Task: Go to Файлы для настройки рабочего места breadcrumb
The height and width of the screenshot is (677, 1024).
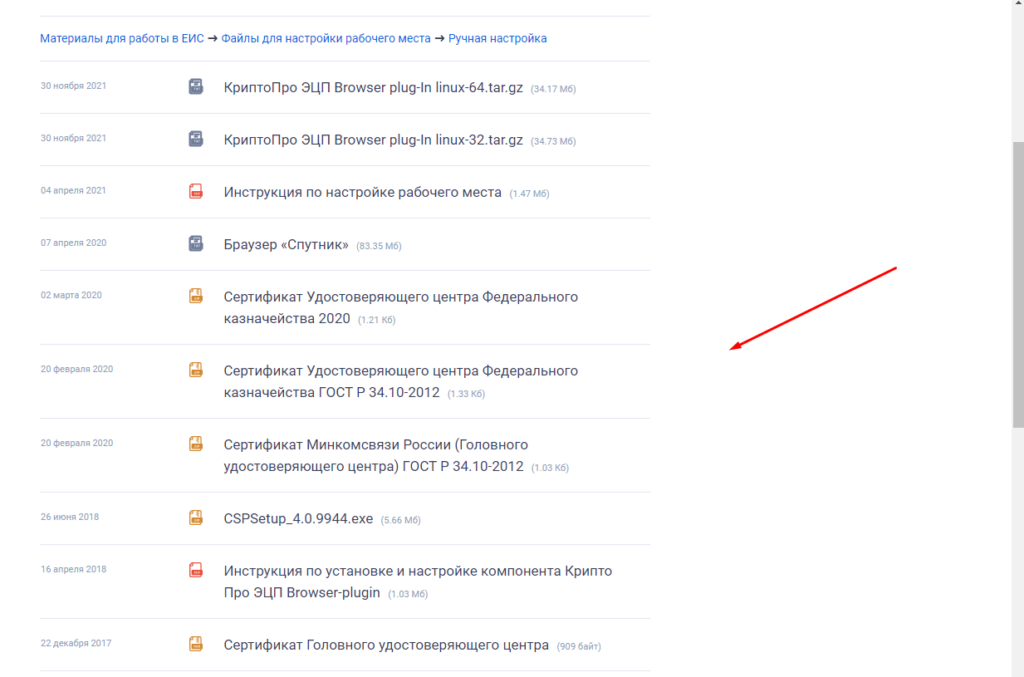Action: click(x=325, y=39)
